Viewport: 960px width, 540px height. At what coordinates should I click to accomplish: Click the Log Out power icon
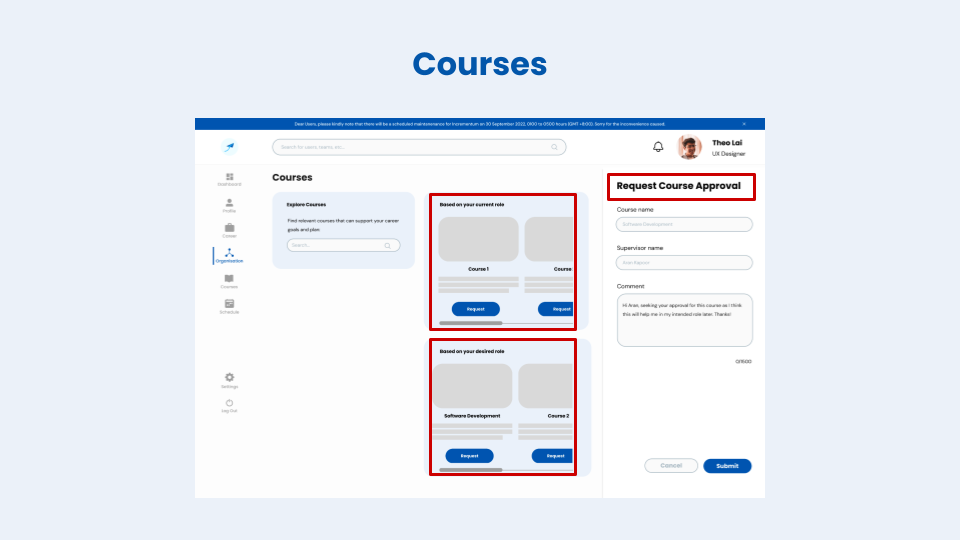[230, 403]
